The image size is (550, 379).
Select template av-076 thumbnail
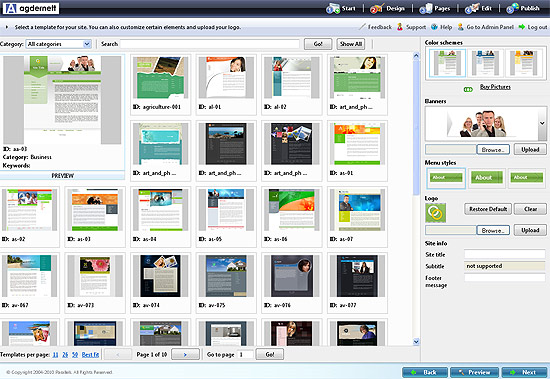[292, 276]
